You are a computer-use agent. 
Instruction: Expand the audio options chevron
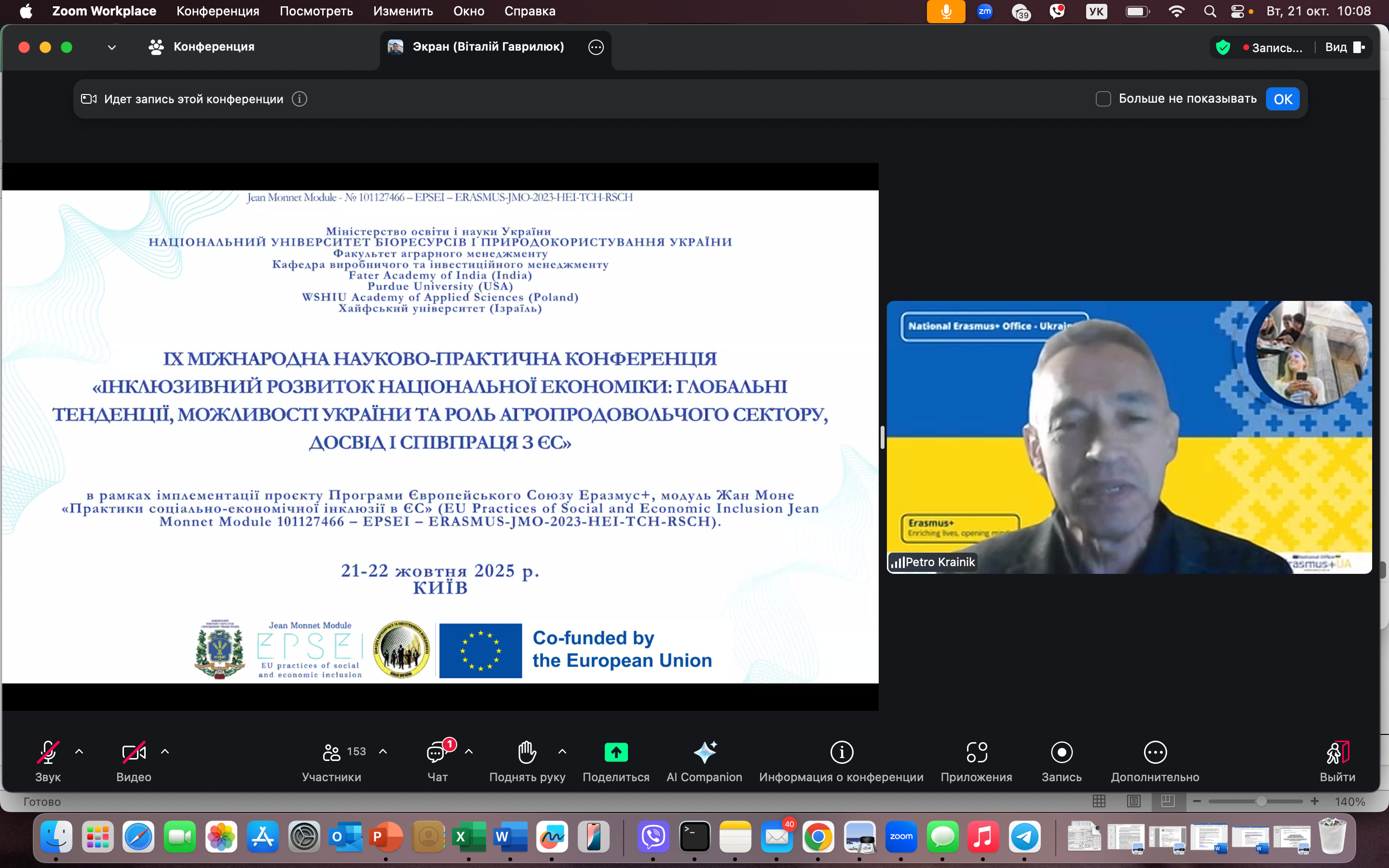pos(79,751)
